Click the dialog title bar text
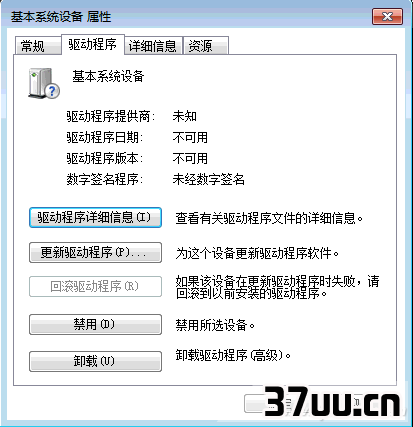 (61, 17)
